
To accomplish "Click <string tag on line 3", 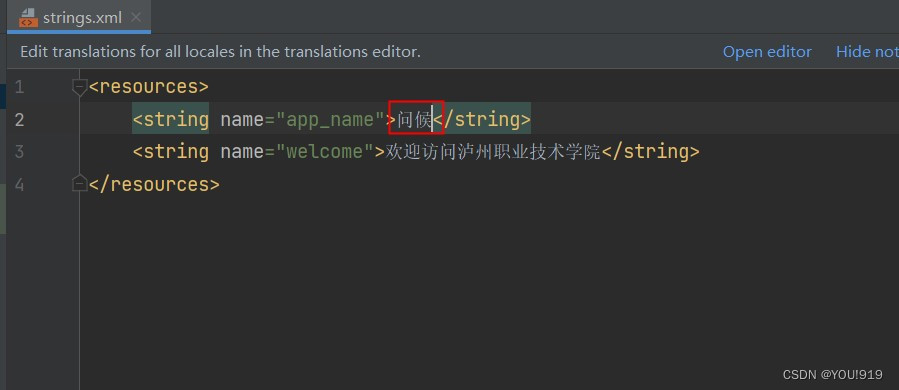I will 171,152.
